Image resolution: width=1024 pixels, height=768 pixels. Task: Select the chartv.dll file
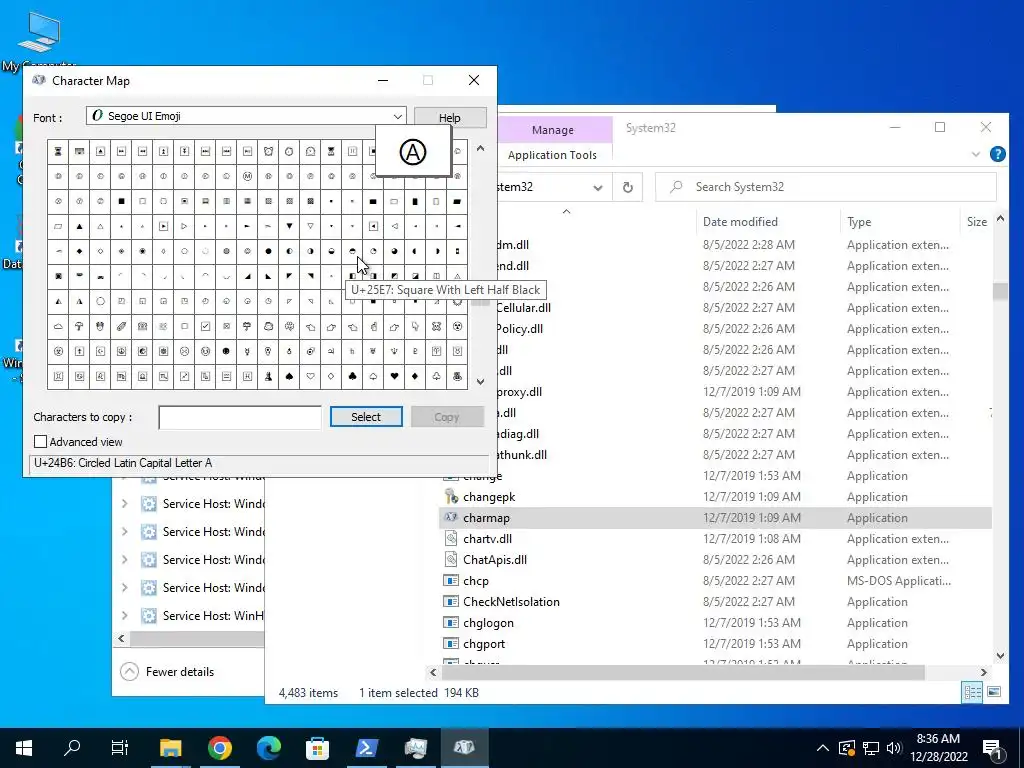pyautogui.click(x=487, y=539)
